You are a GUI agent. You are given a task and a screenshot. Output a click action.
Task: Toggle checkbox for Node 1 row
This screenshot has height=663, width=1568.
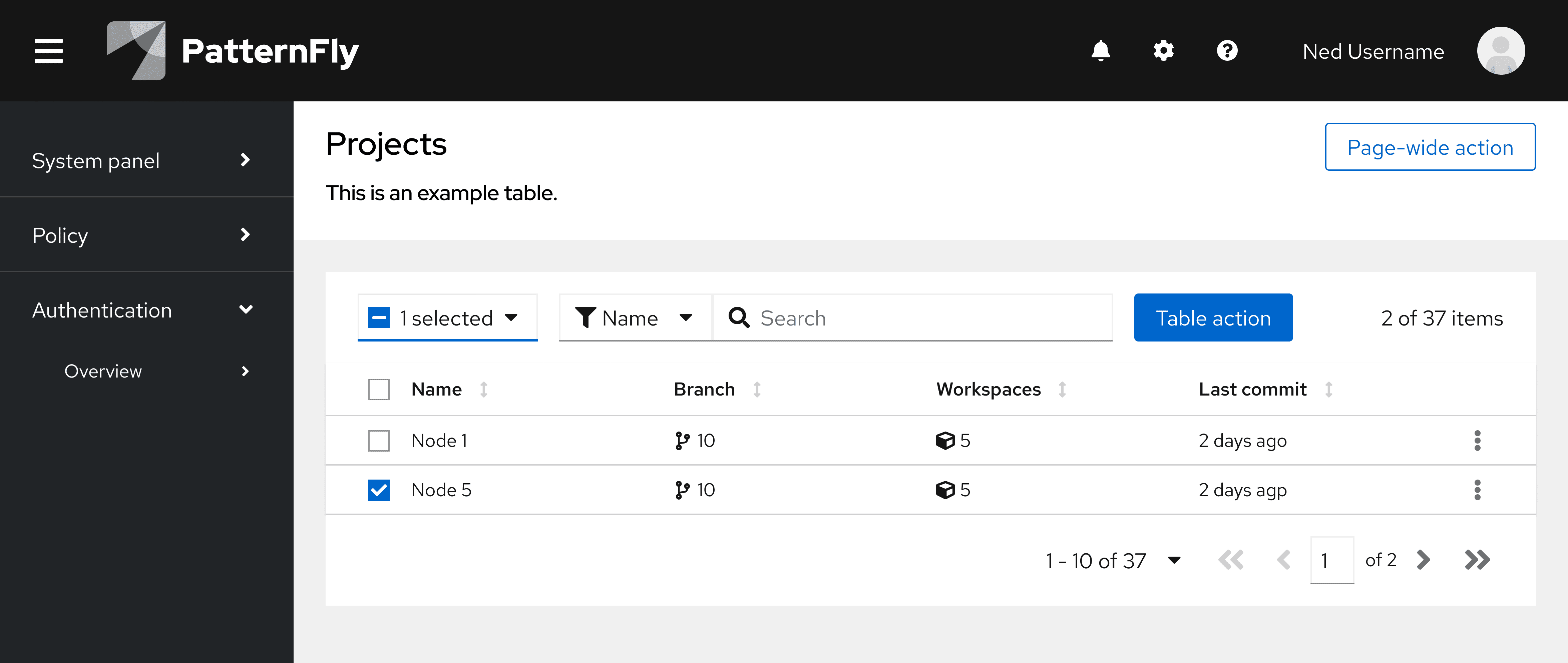(379, 440)
